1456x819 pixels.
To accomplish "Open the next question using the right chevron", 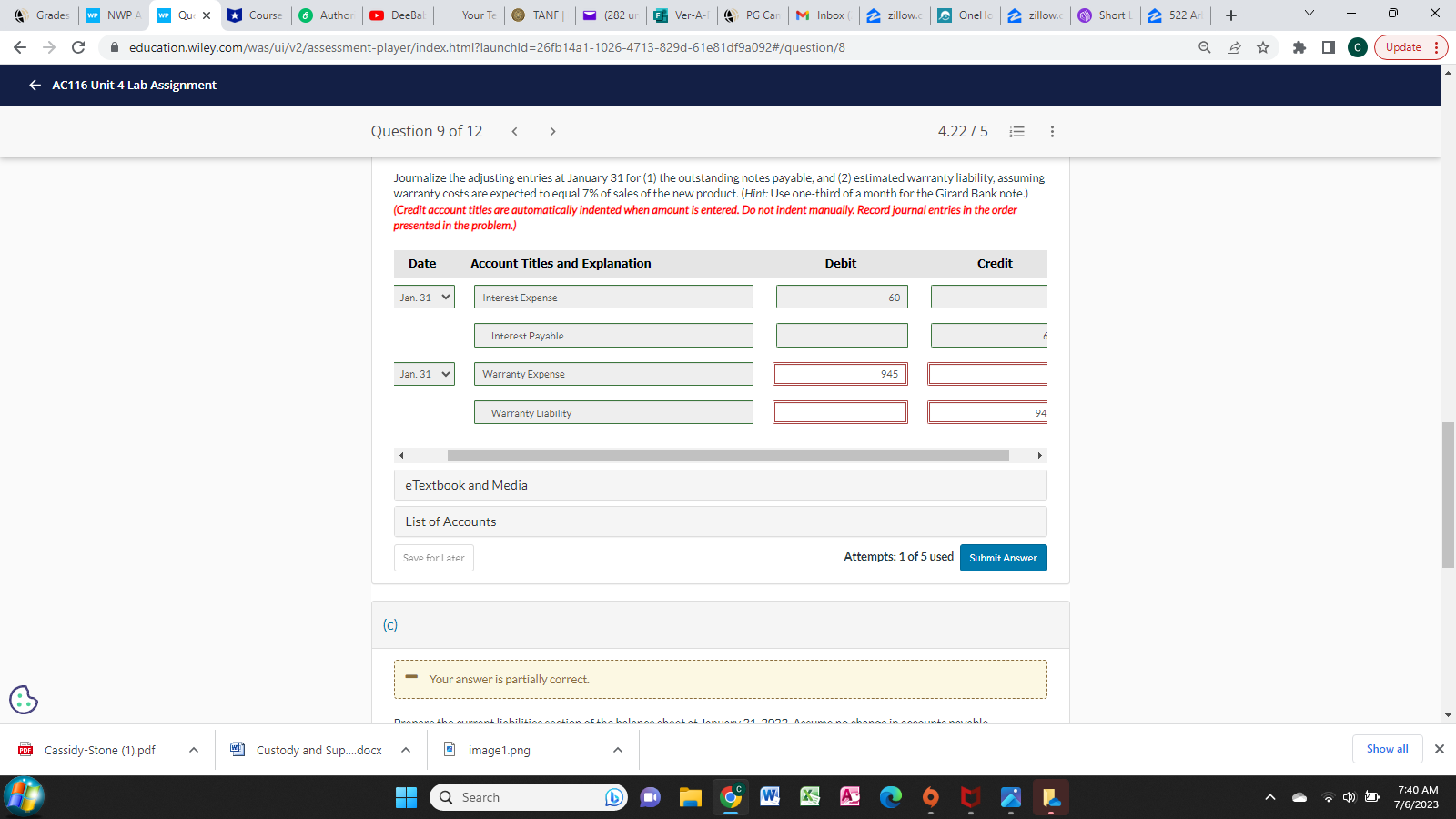I will (x=552, y=131).
